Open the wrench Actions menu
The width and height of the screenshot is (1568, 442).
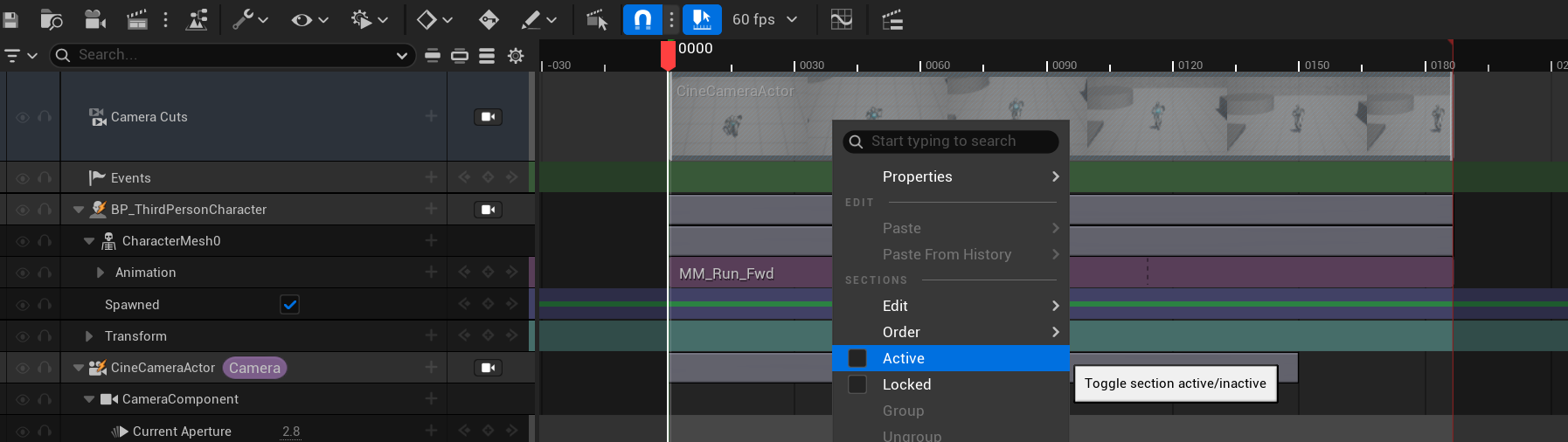click(x=249, y=19)
